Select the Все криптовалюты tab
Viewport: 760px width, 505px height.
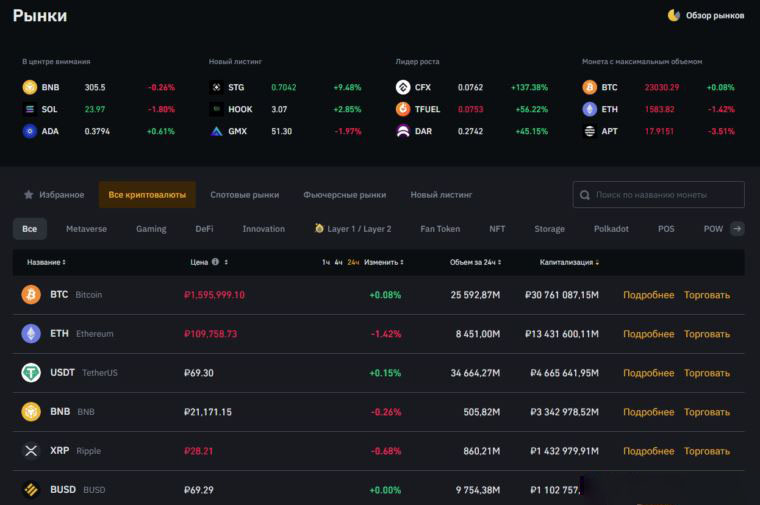[x=147, y=194]
